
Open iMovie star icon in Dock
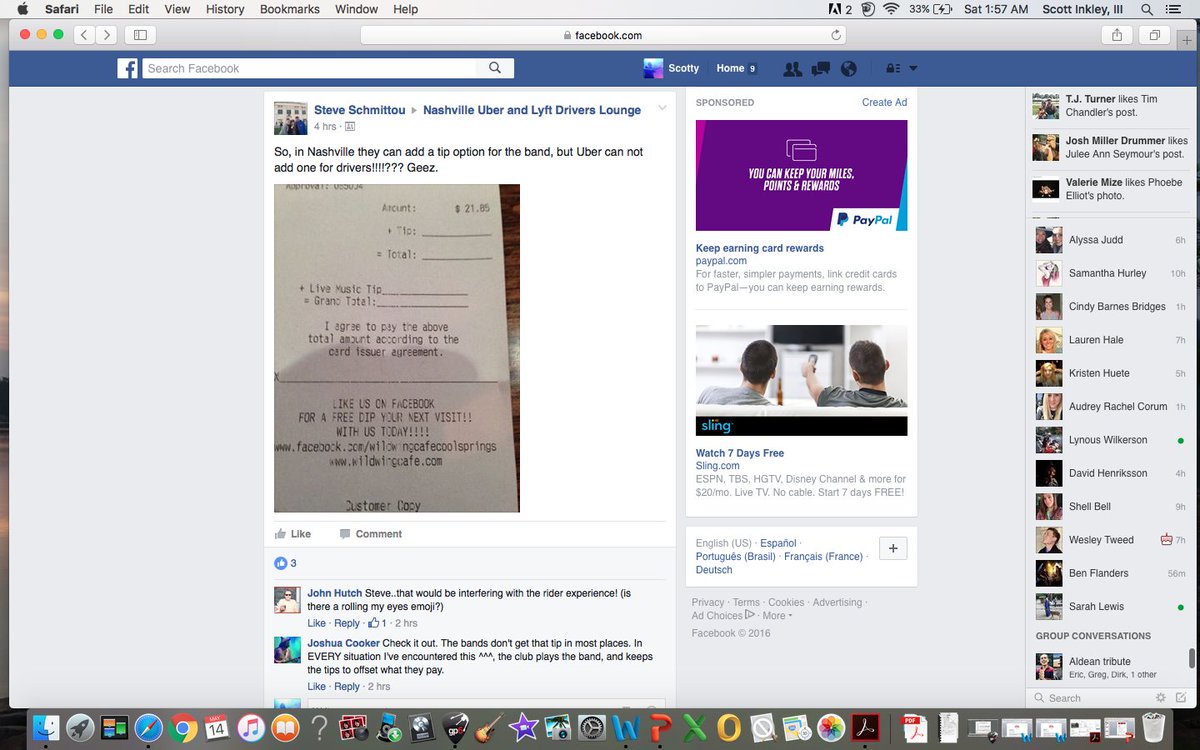[523, 727]
